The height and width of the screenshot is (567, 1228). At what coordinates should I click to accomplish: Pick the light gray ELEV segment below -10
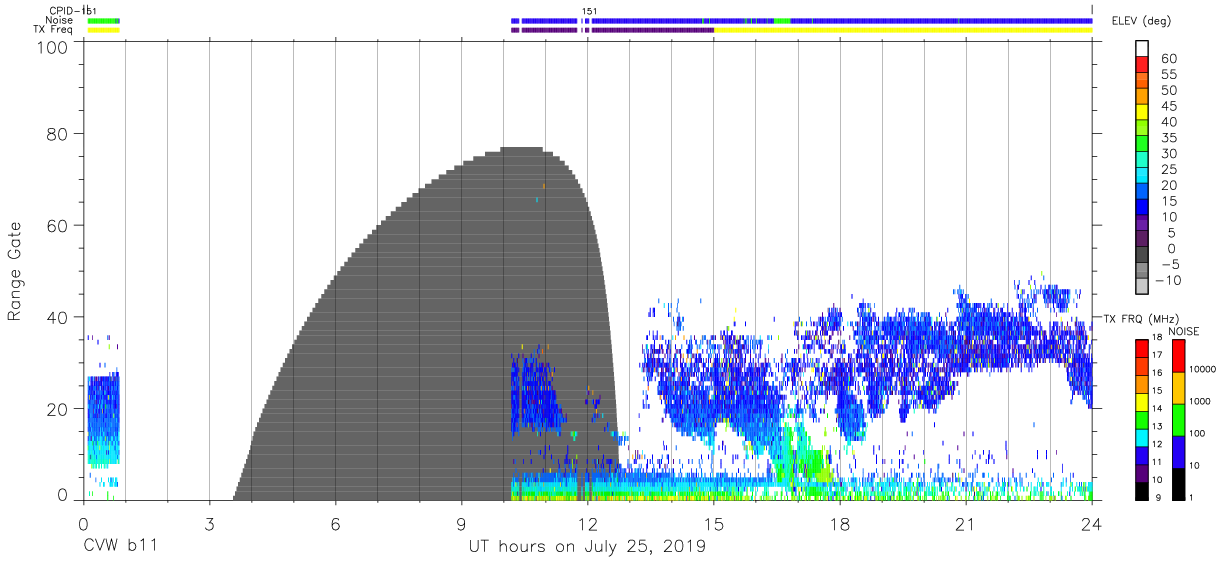point(1144,288)
